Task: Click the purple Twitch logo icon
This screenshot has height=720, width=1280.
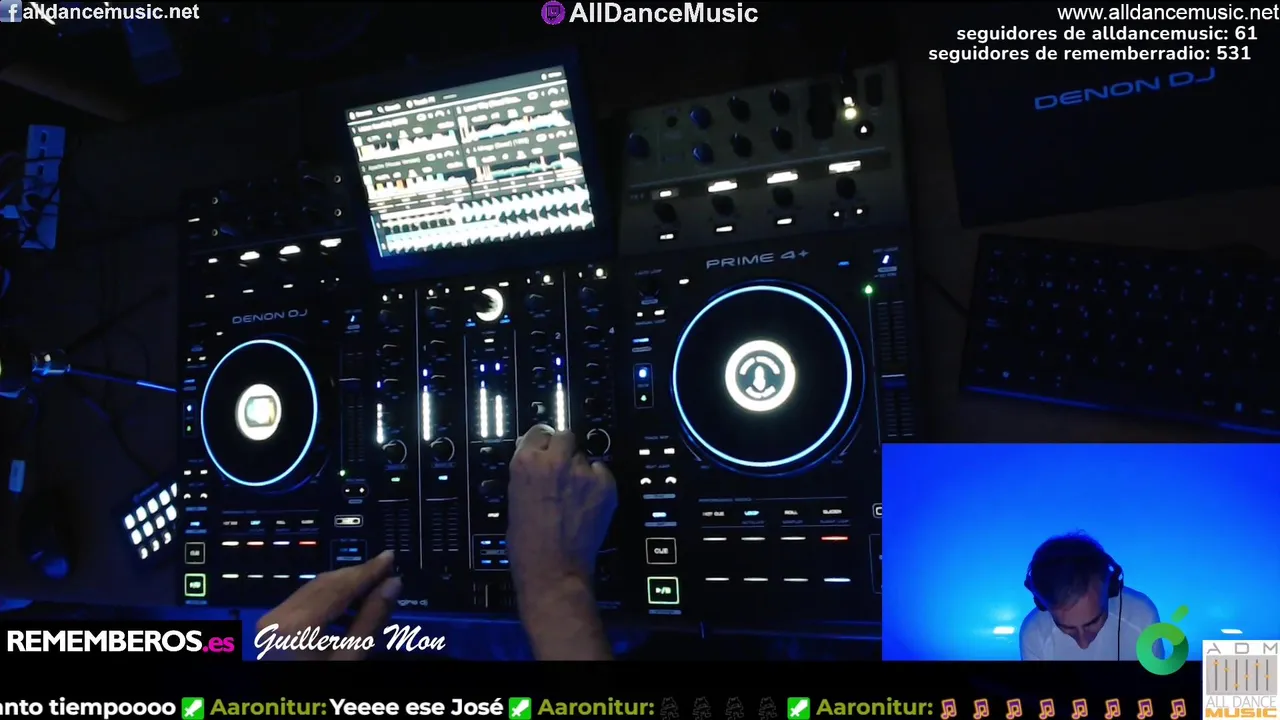Action: coord(553,13)
